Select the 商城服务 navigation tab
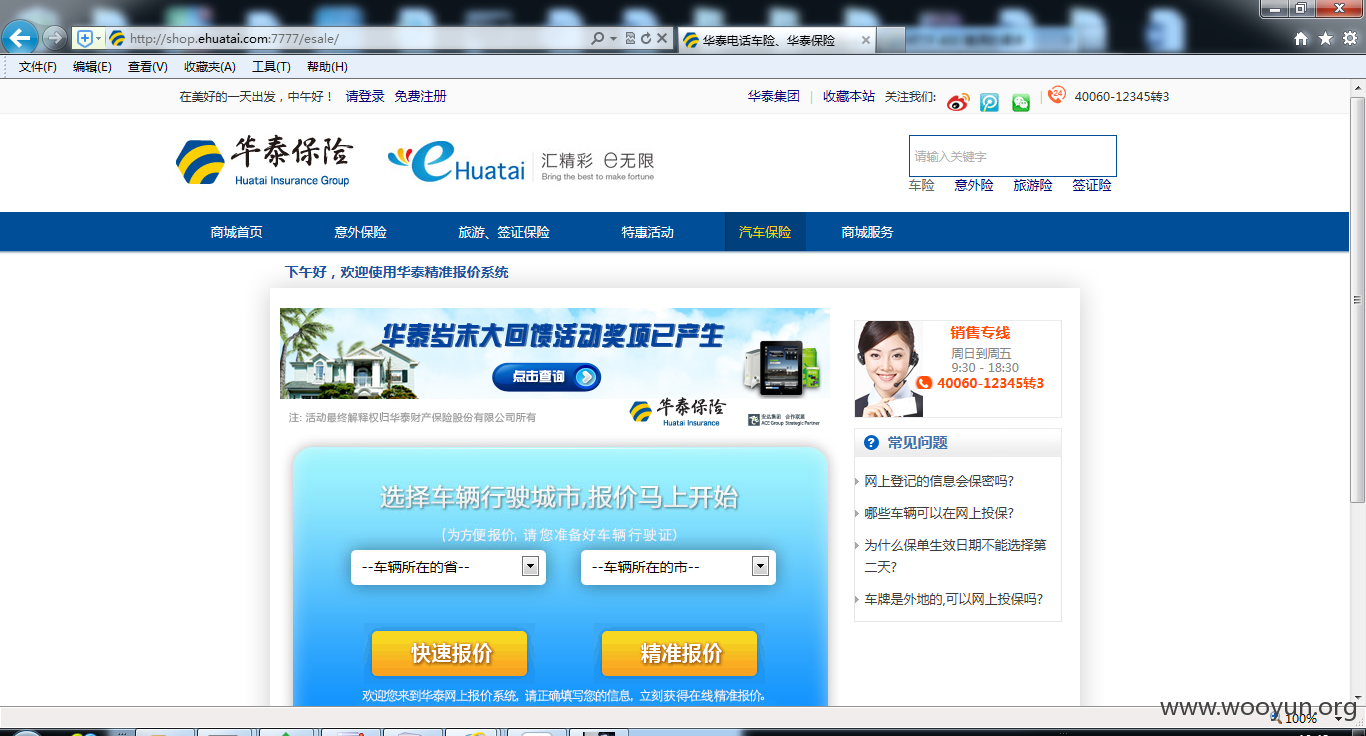This screenshot has width=1366, height=736. 868,232
